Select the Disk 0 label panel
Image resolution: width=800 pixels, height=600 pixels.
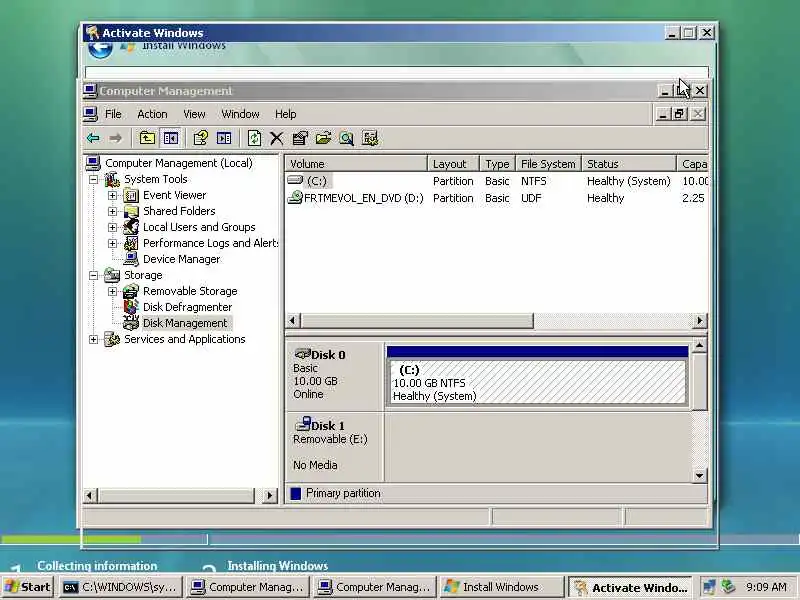(x=334, y=376)
